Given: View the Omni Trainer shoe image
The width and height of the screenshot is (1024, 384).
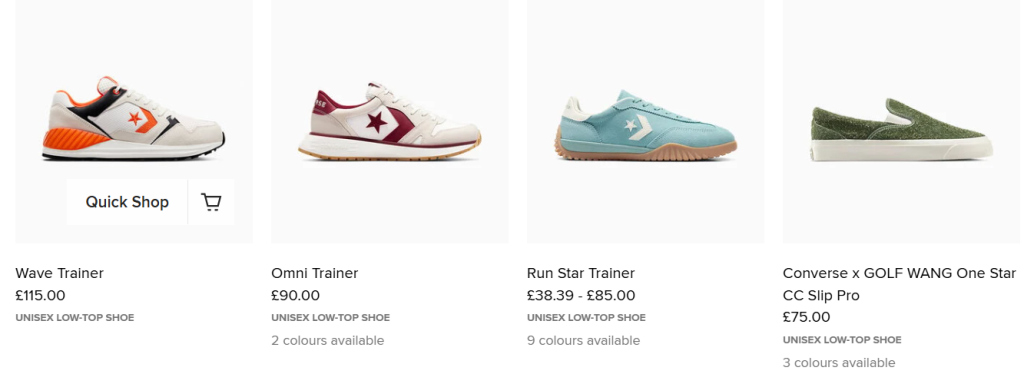Looking at the screenshot, I should click(x=390, y=121).
